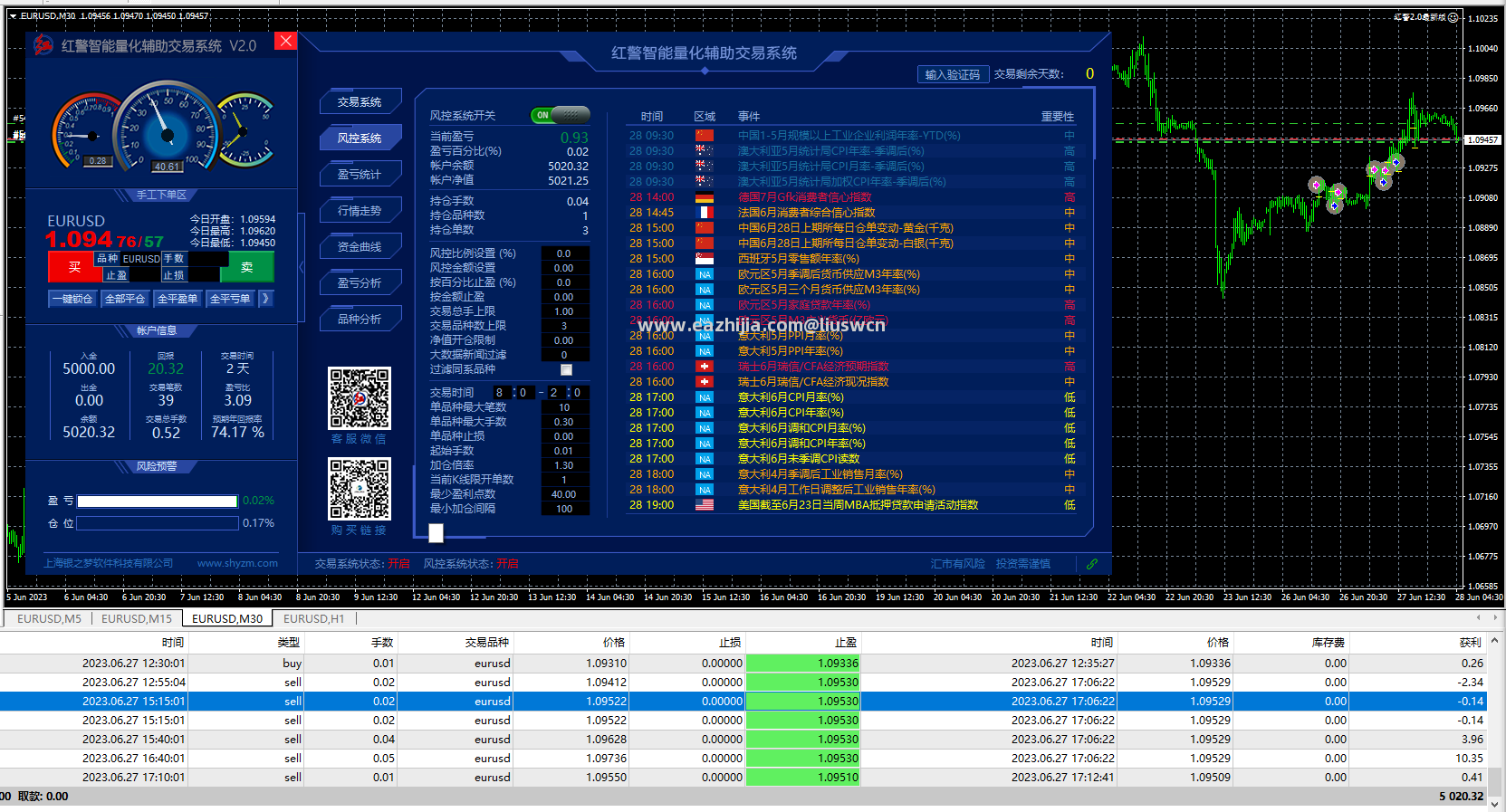Switch to the 盈亏统计 tab
Image resolution: width=1506 pixels, height=812 pixels.
(x=360, y=175)
